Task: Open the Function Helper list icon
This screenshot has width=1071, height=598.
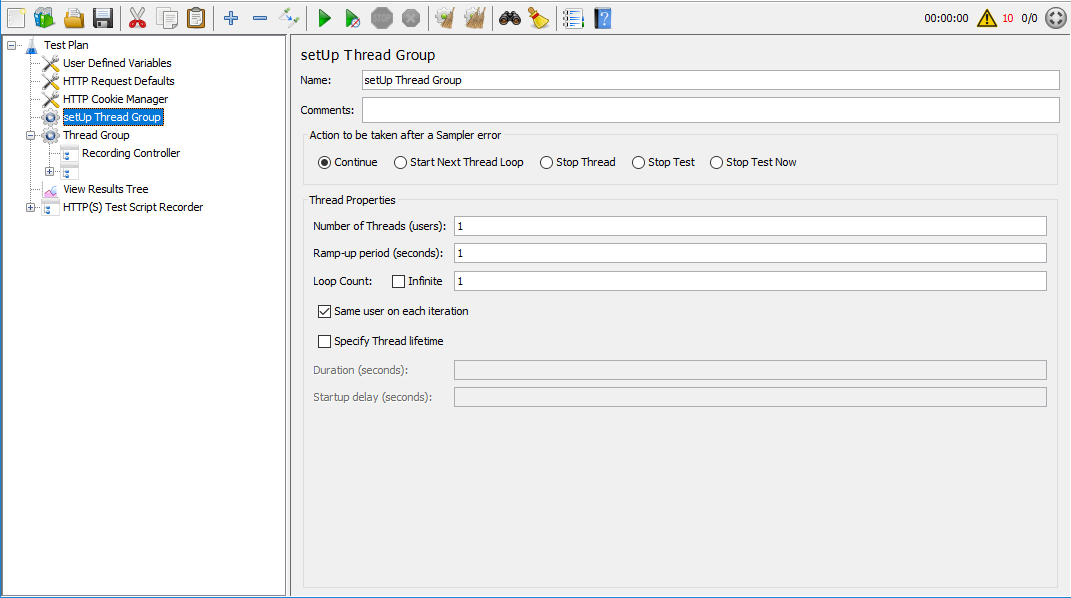Action: [573, 17]
